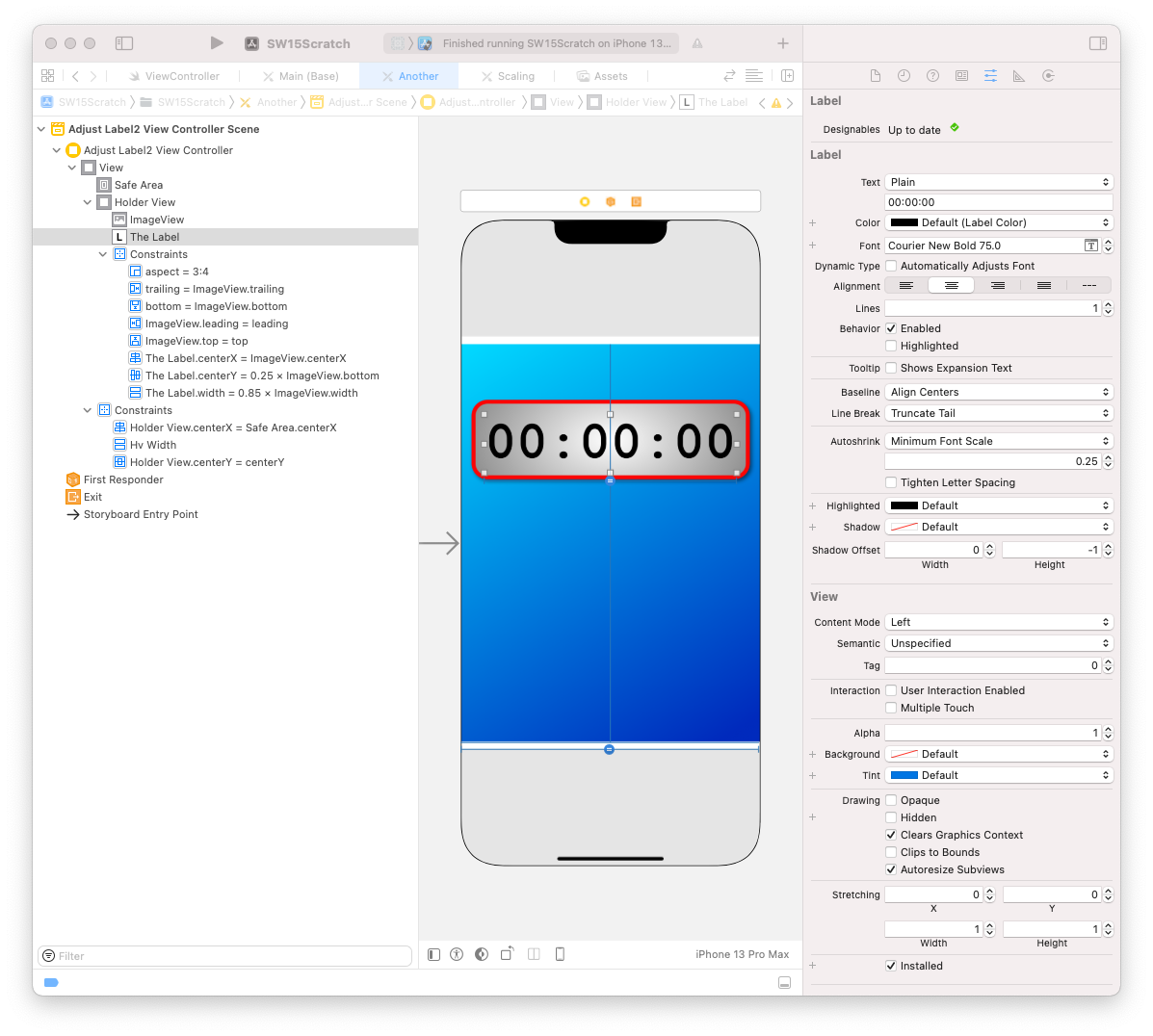Select left text alignment button
This screenshot has width=1153, height=1036.
click(905, 286)
